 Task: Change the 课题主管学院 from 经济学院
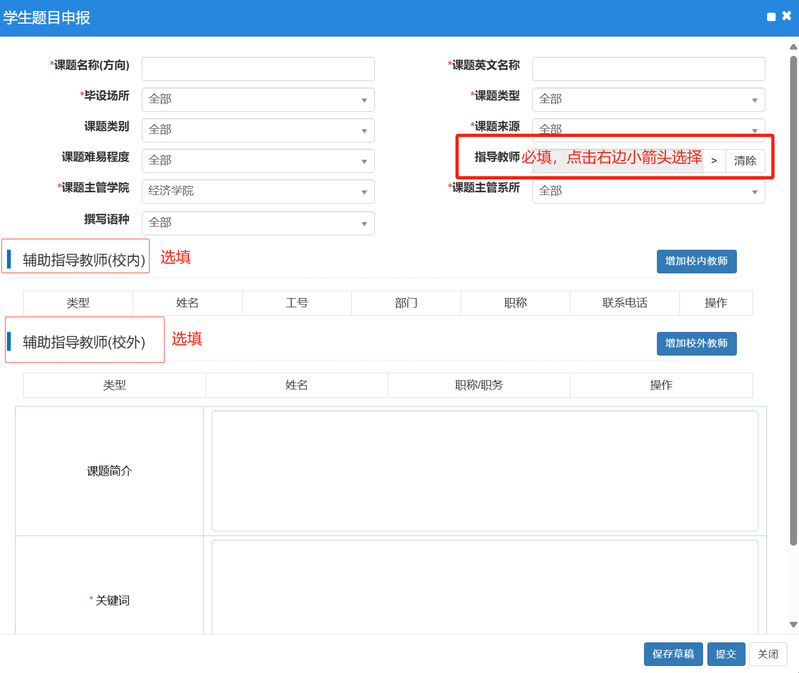point(258,191)
